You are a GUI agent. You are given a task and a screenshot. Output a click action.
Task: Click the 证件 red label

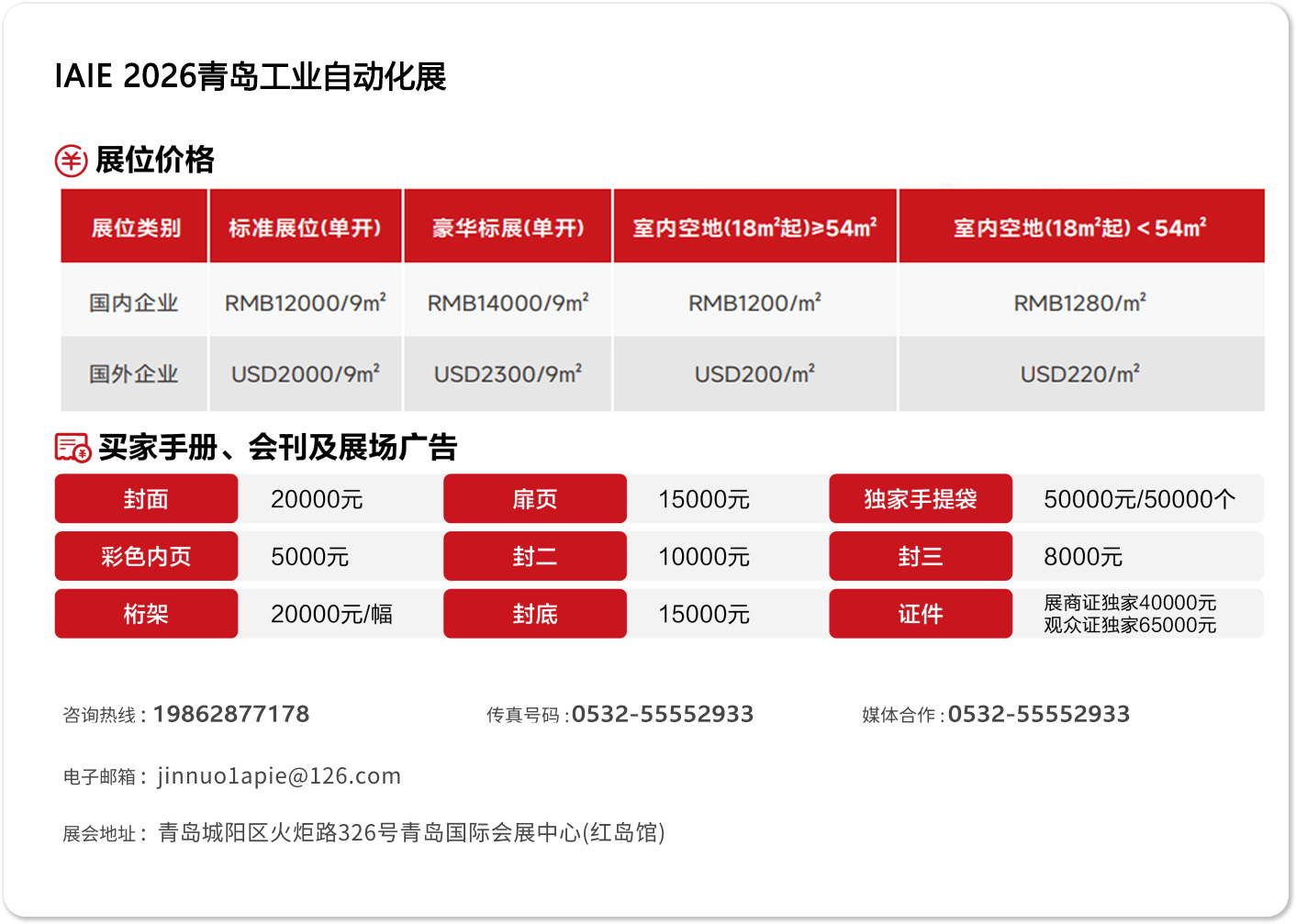(x=920, y=614)
